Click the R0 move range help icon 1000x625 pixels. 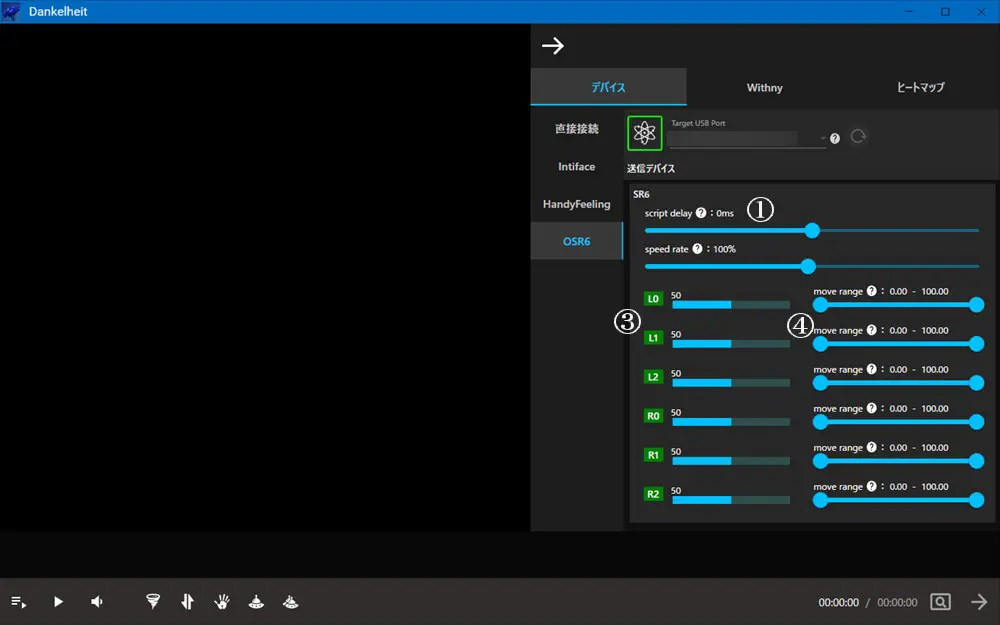click(x=872, y=408)
